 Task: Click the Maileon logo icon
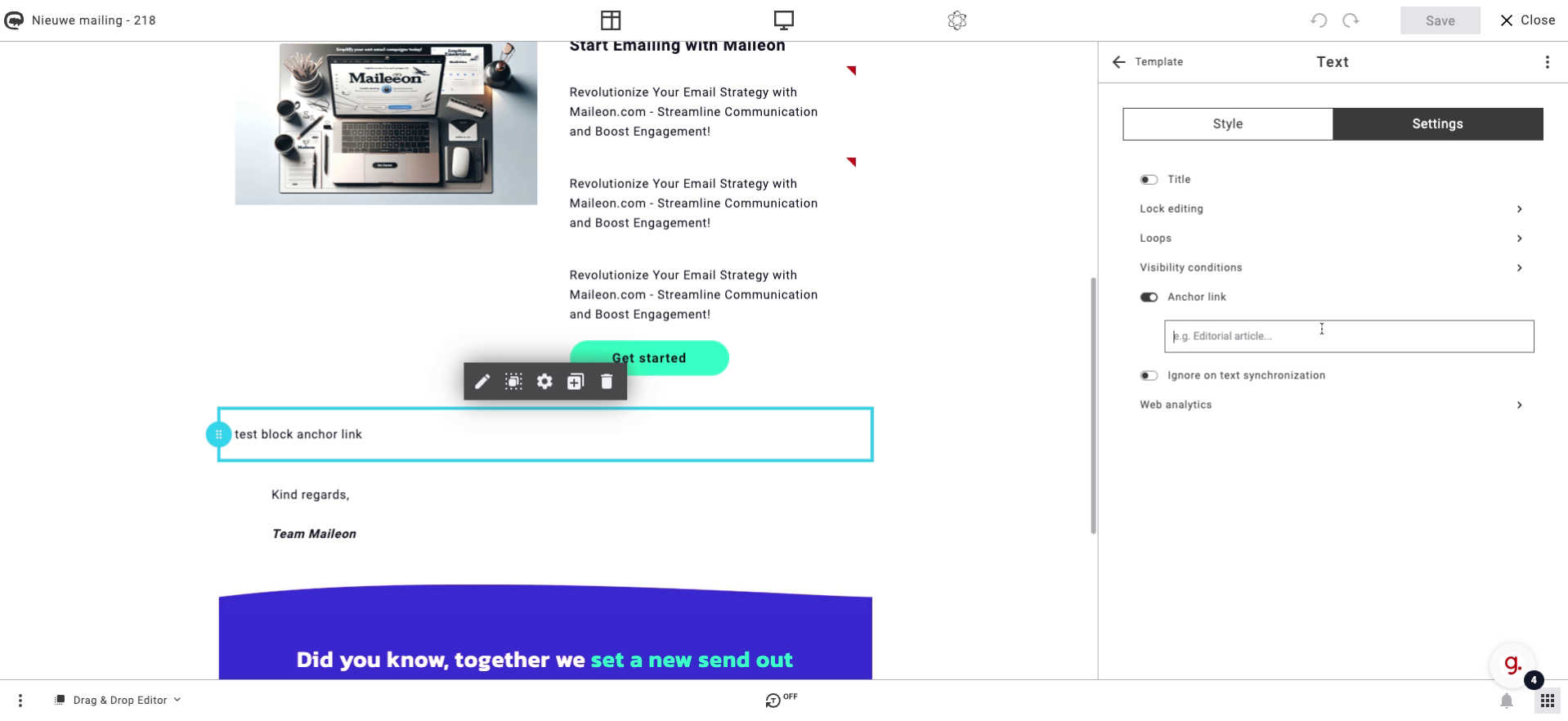tap(14, 20)
